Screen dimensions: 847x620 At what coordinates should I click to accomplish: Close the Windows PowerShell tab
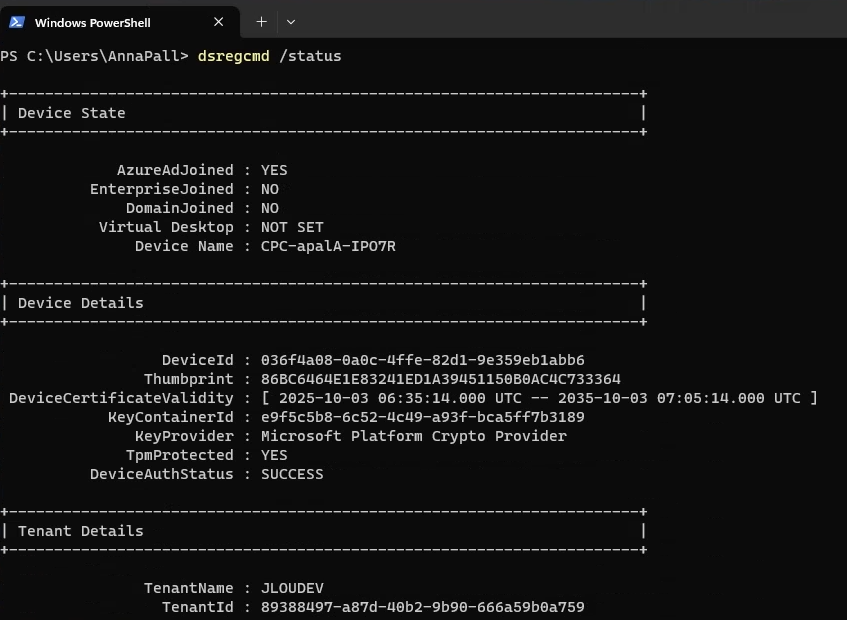(x=219, y=22)
